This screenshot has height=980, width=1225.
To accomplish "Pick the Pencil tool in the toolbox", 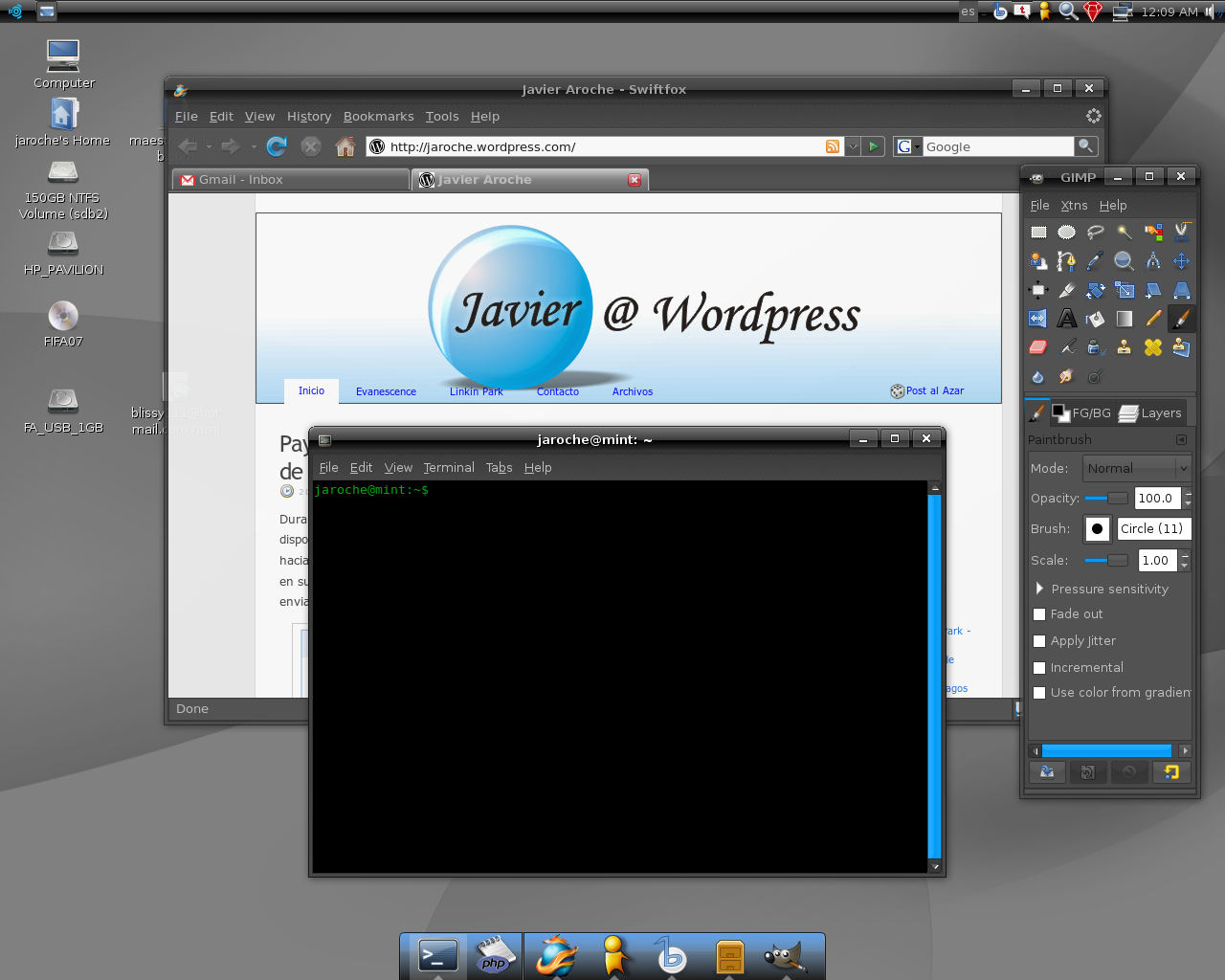I will (x=1153, y=319).
